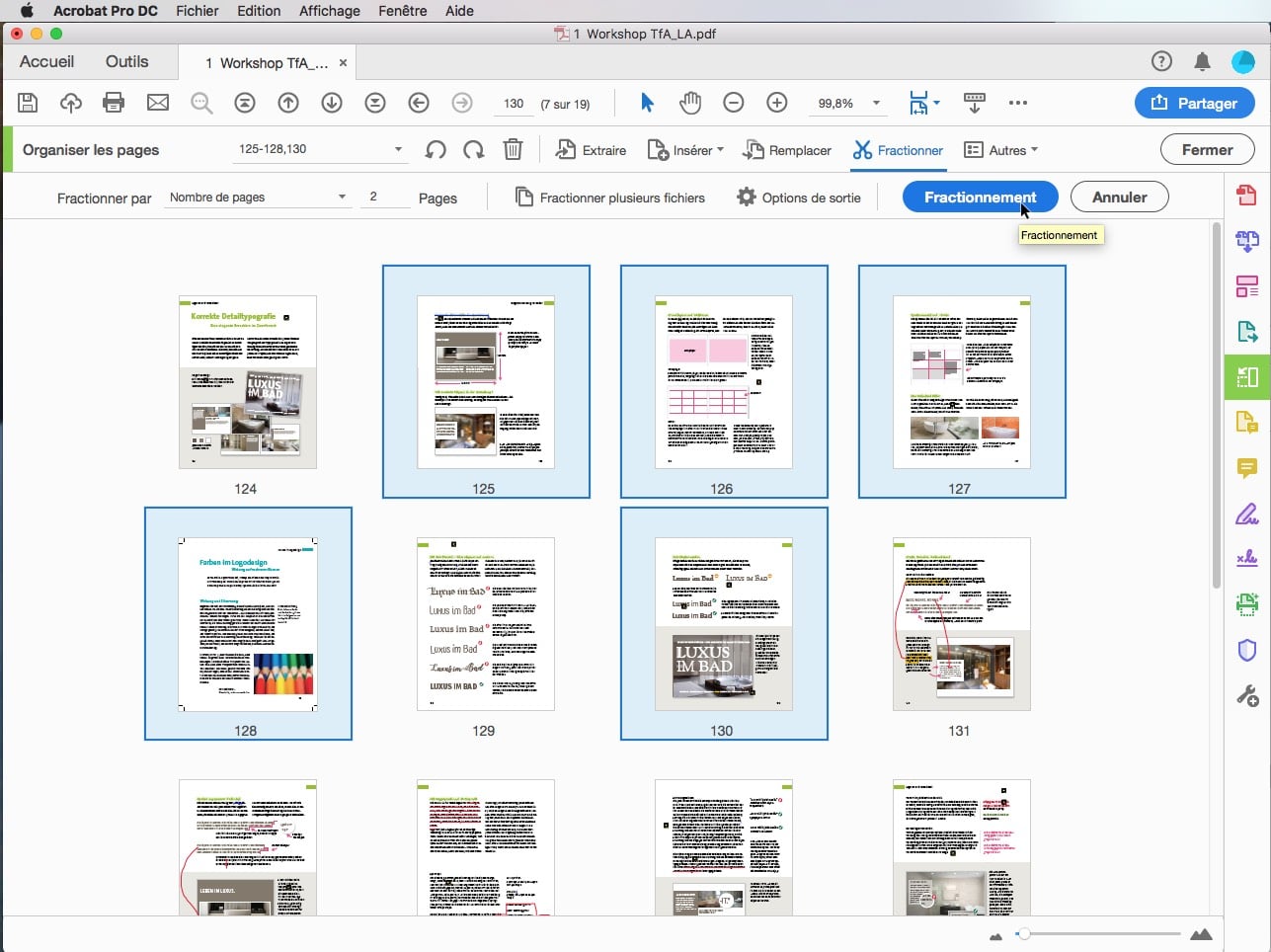The height and width of the screenshot is (952, 1271).
Task: Click the Fractionnement button
Action: pyautogui.click(x=981, y=197)
